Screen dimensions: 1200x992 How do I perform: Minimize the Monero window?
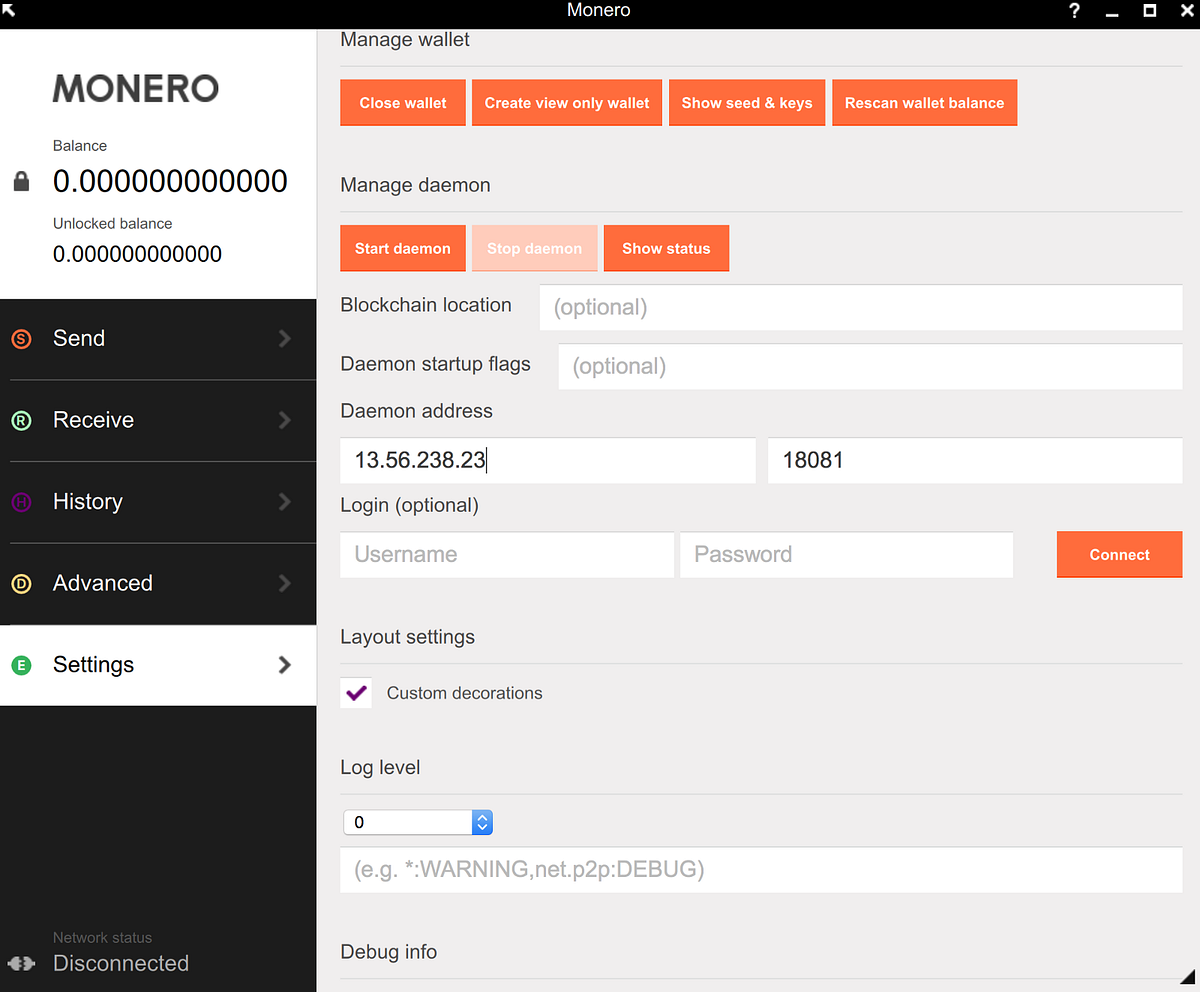tap(1112, 15)
